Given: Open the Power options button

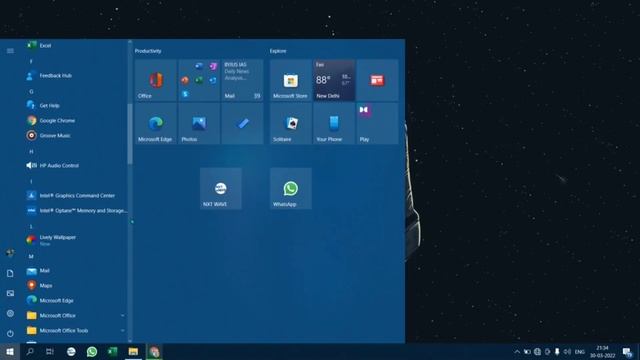Looking at the screenshot, I should 10,333.
